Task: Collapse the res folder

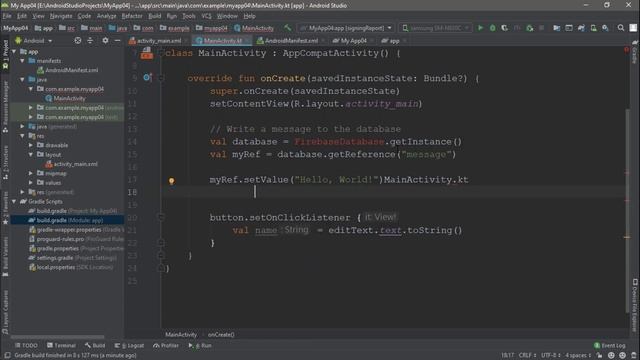Action: 22,136
